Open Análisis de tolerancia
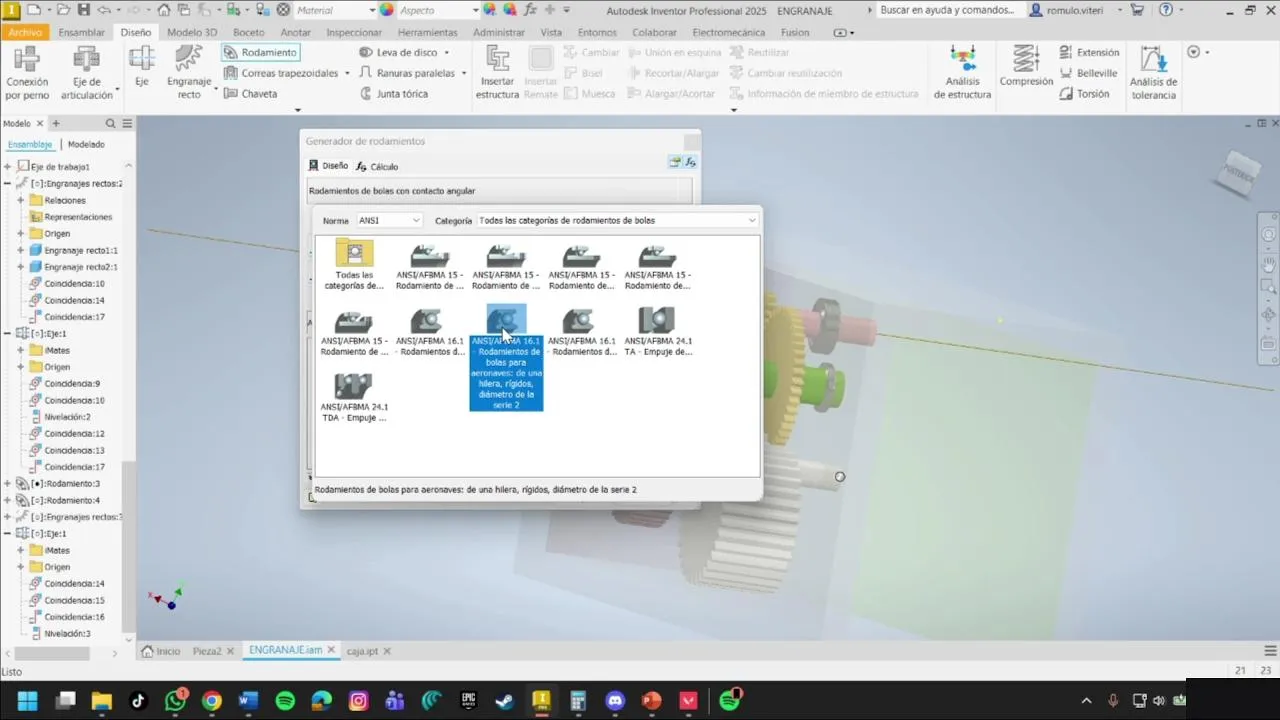 click(1153, 73)
